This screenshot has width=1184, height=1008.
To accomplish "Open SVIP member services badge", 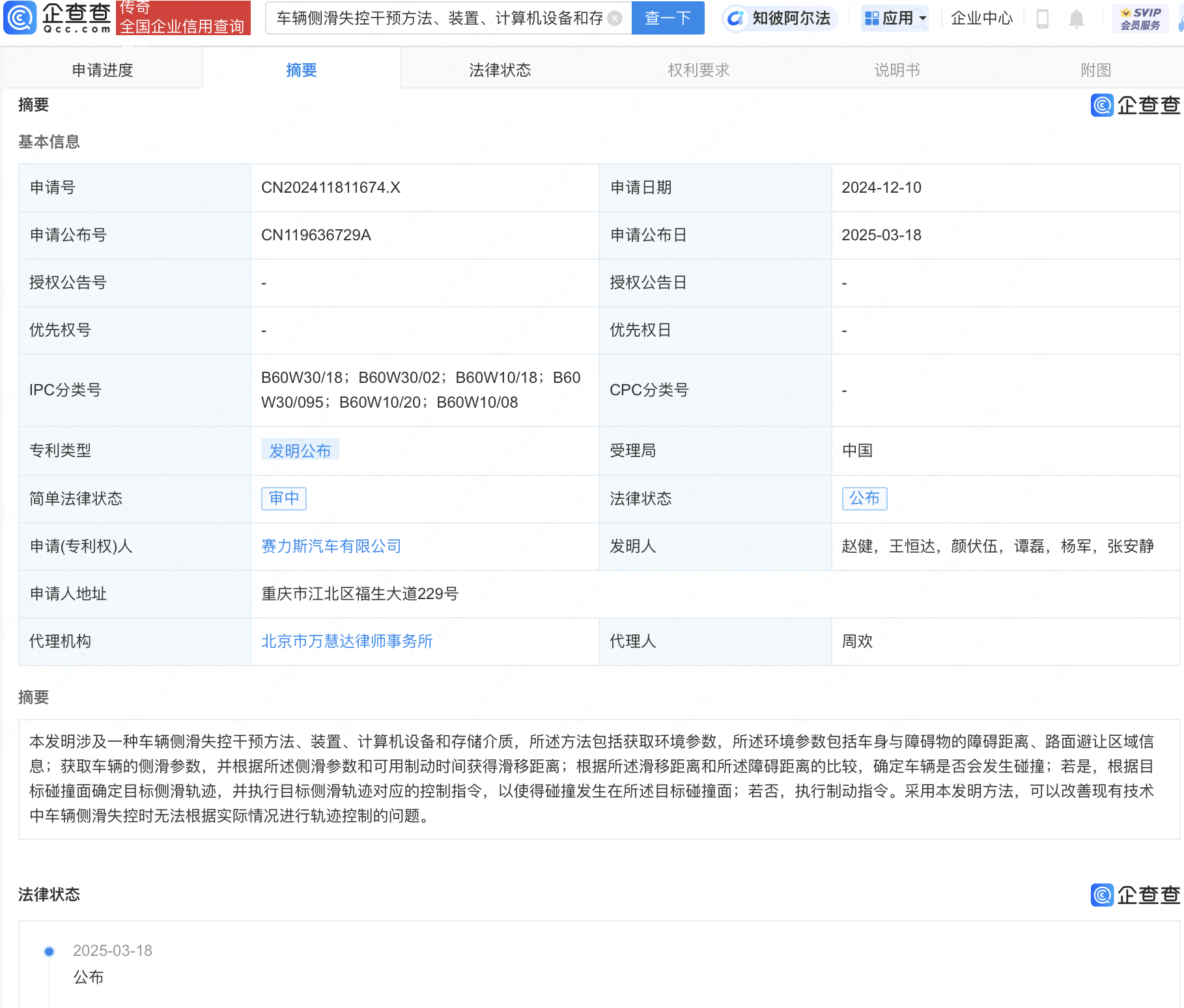I will [1140, 18].
